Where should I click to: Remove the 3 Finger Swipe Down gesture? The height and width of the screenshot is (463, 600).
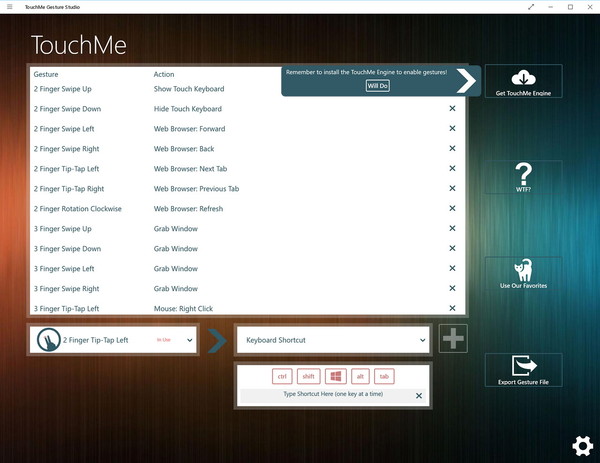452,248
